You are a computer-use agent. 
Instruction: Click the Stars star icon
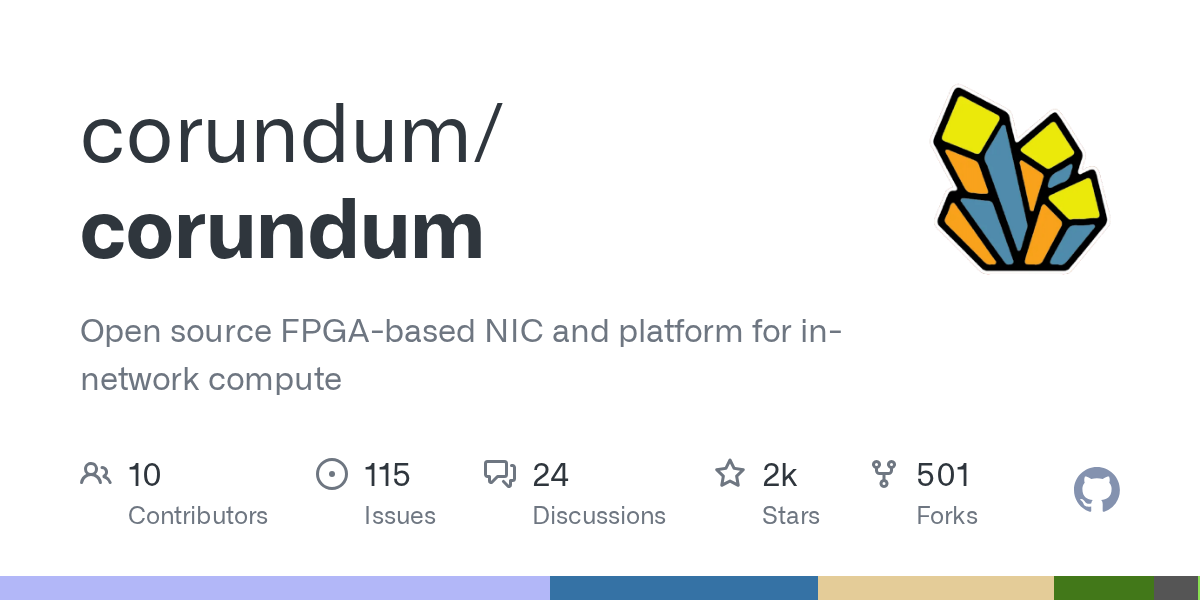[x=730, y=474]
